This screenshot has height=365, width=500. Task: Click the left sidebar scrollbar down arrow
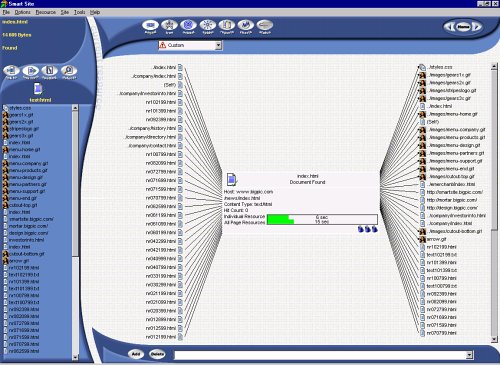(75, 357)
